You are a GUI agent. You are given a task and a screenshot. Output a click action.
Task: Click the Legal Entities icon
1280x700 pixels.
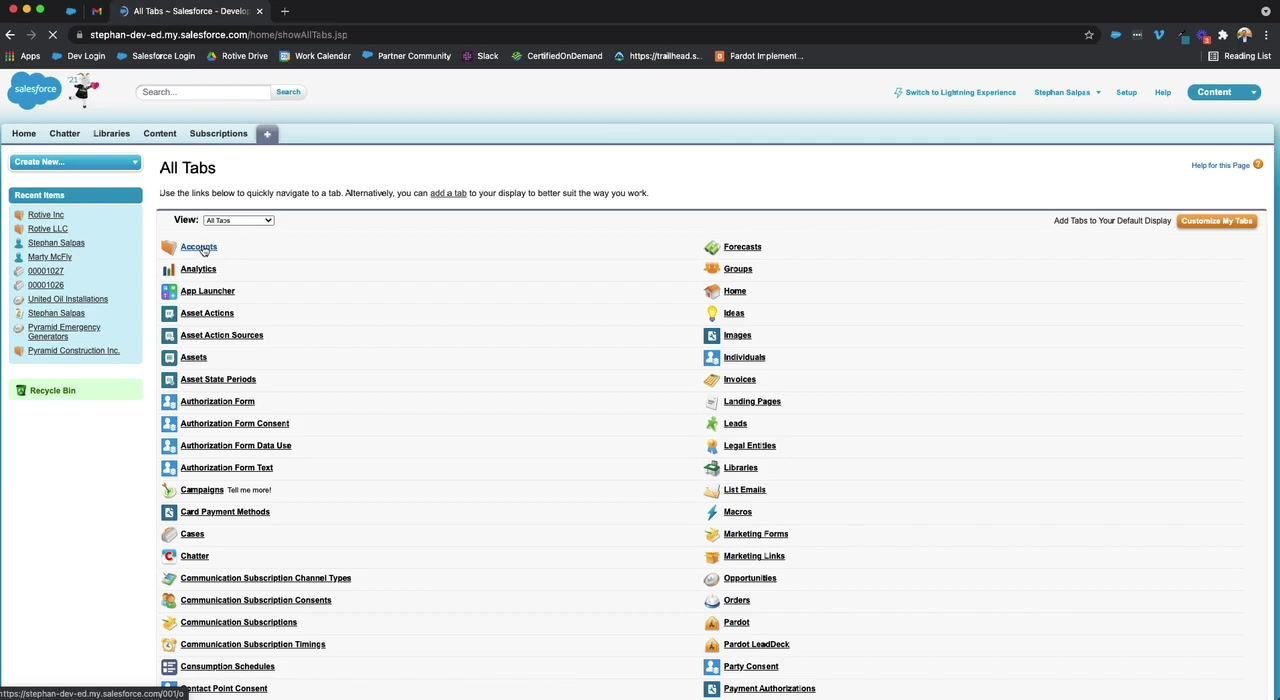click(712, 446)
